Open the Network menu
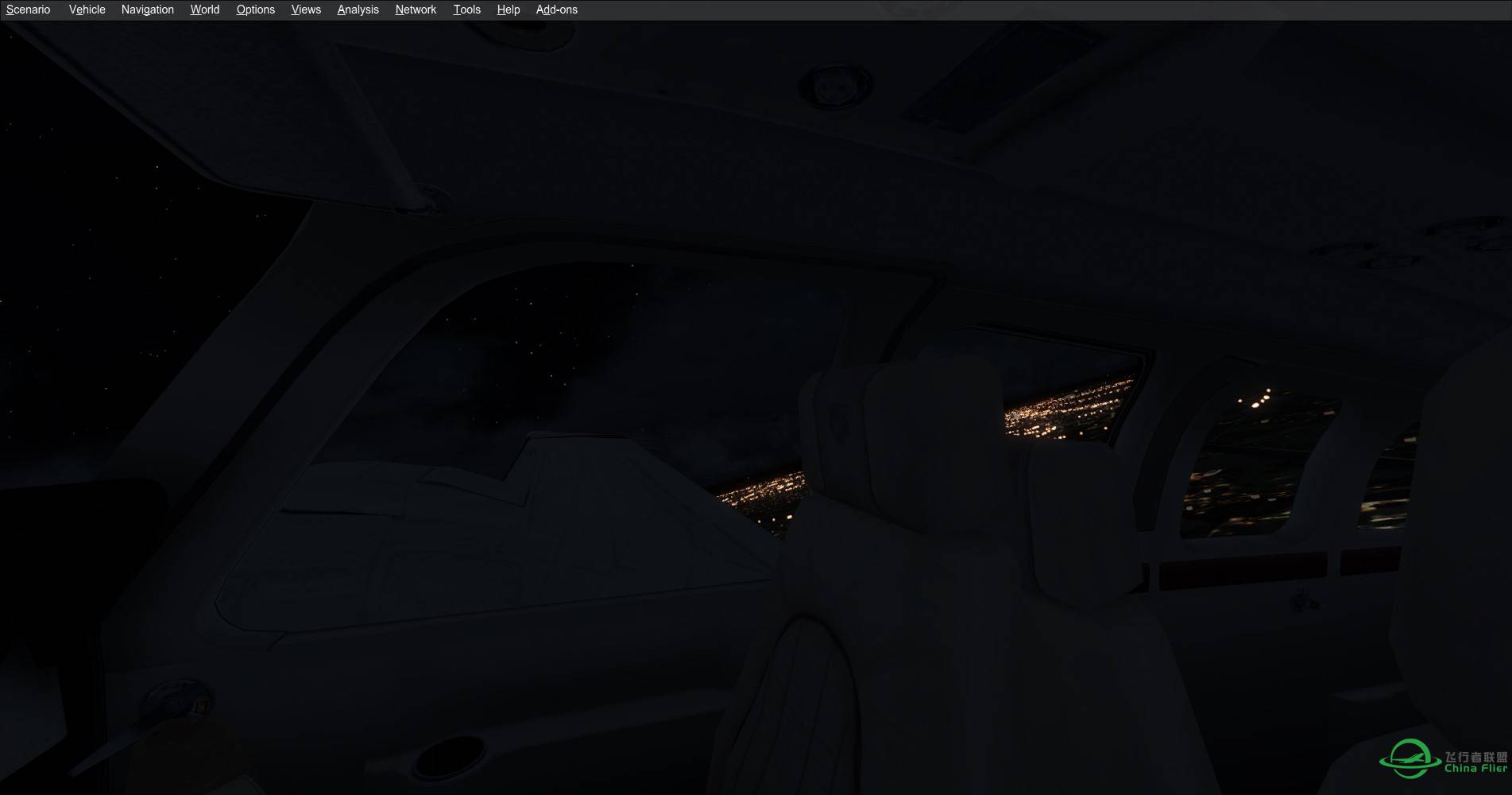The image size is (1512, 795). tap(416, 10)
